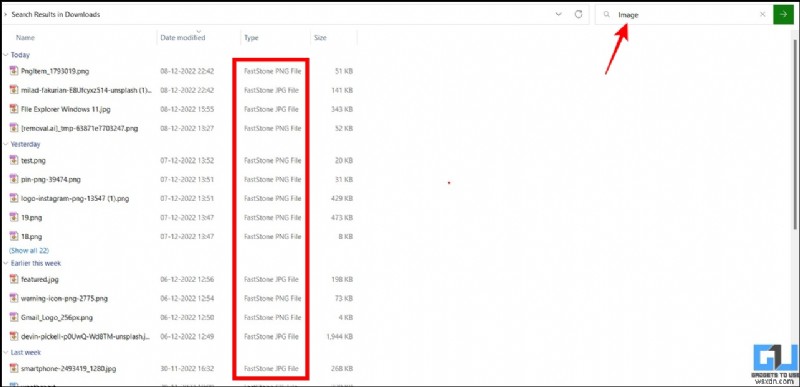Click the date 07-12-2022 13:52

[187, 161]
